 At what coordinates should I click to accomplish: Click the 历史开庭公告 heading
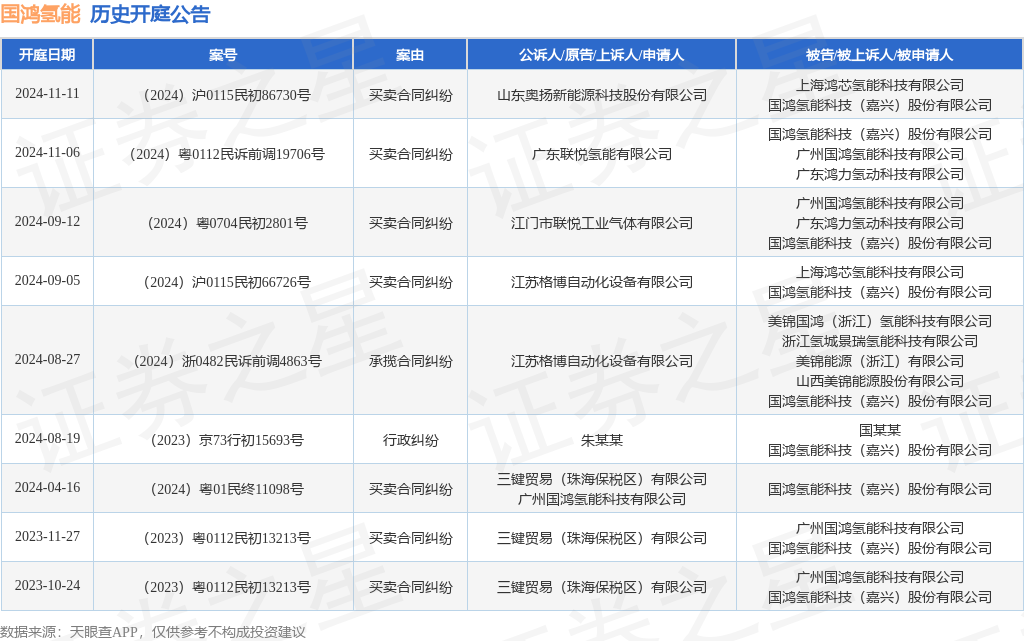click(150, 14)
